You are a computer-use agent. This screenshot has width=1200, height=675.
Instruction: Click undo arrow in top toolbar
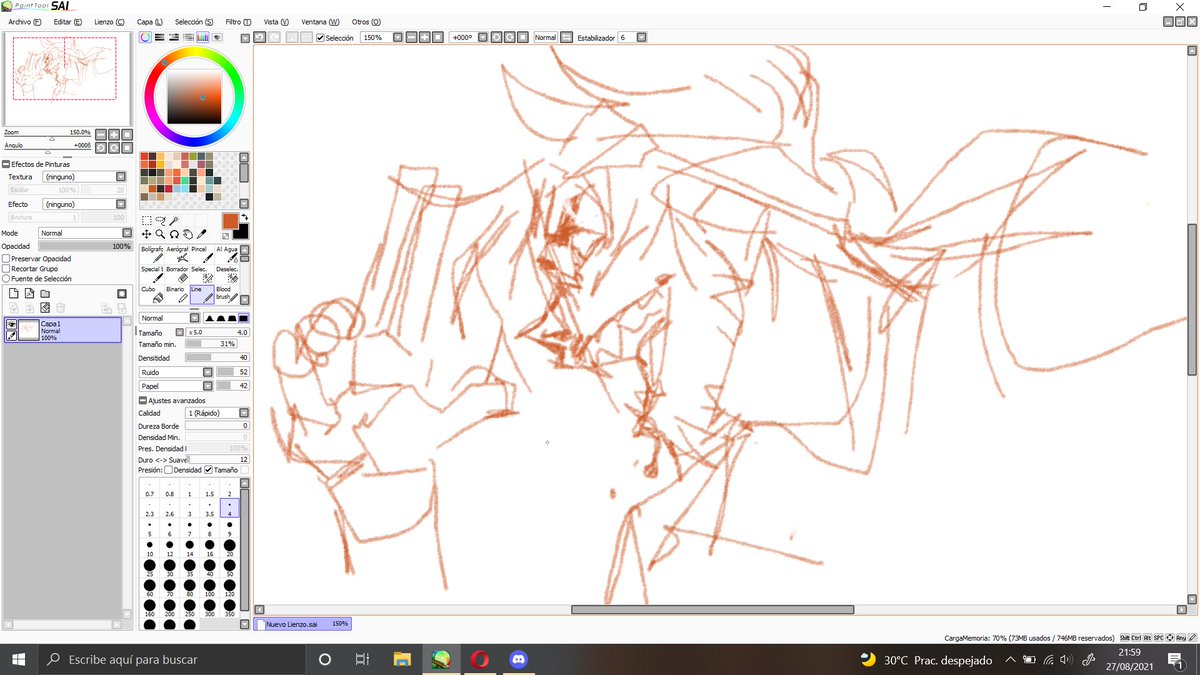[259, 37]
